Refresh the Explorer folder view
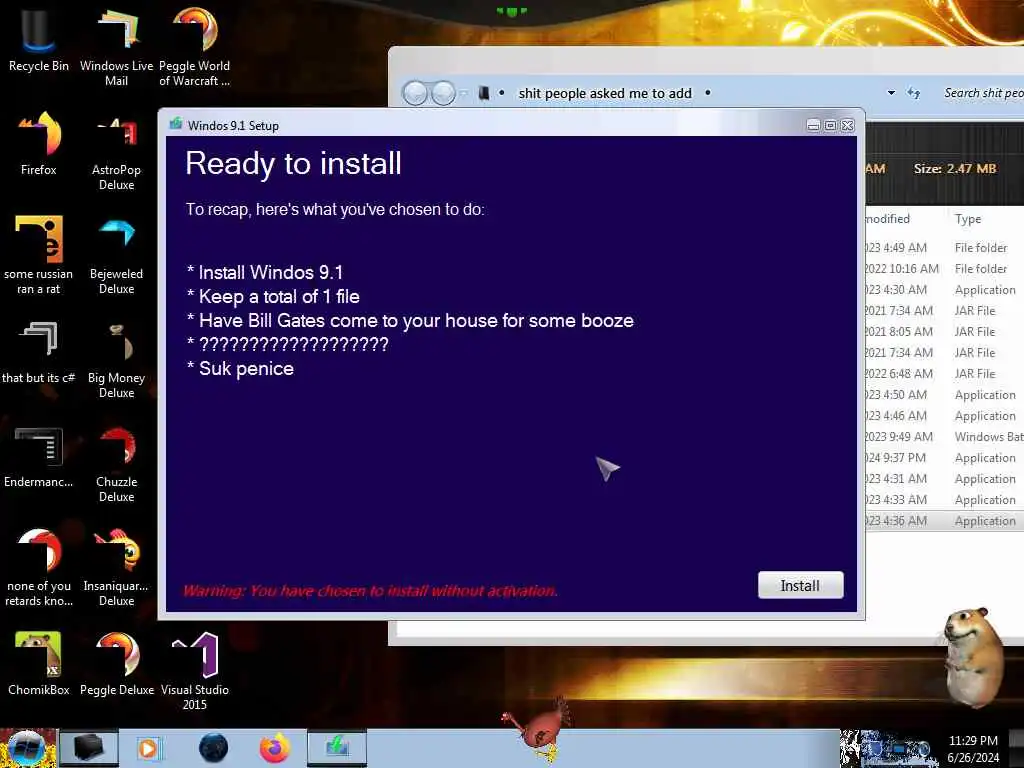Image resolution: width=1024 pixels, height=768 pixels. coord(913,93)
